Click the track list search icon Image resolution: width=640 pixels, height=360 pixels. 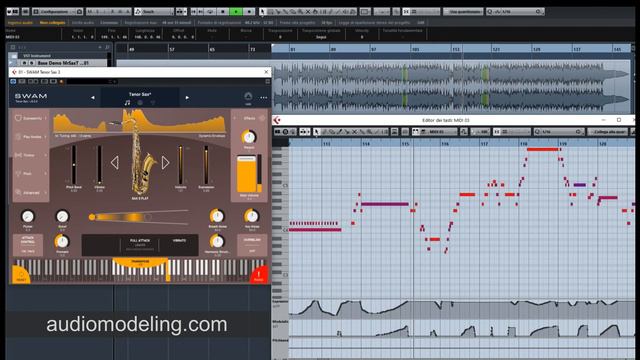click(x=107, y=47)
